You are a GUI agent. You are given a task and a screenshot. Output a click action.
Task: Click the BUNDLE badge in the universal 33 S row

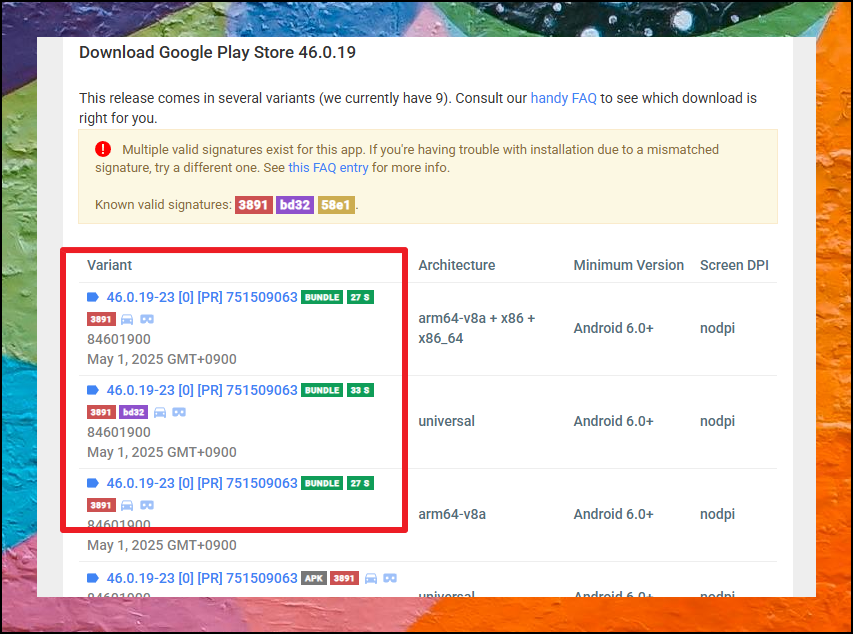click(x=322, y=390)
